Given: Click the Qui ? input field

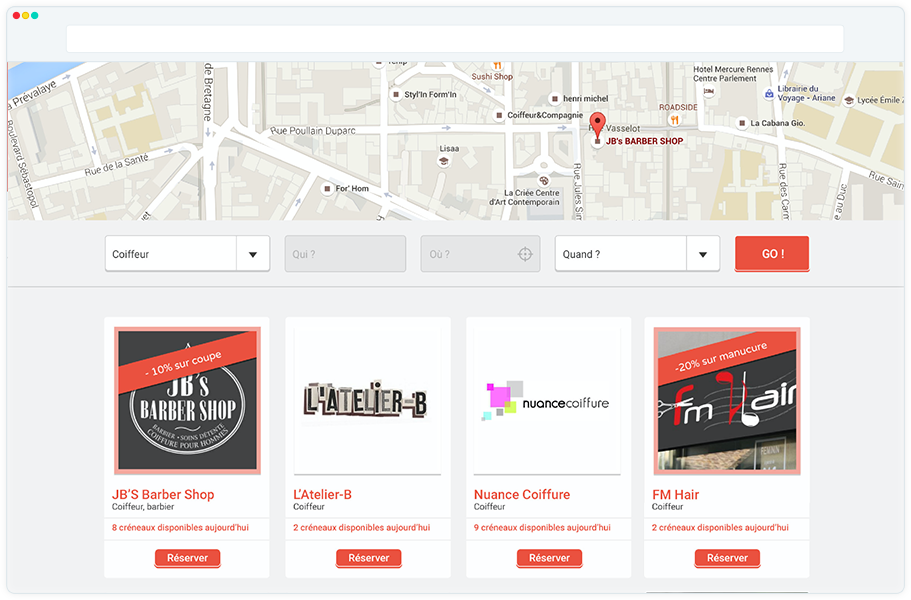Looking at the screenshot, I should [345, 254].
